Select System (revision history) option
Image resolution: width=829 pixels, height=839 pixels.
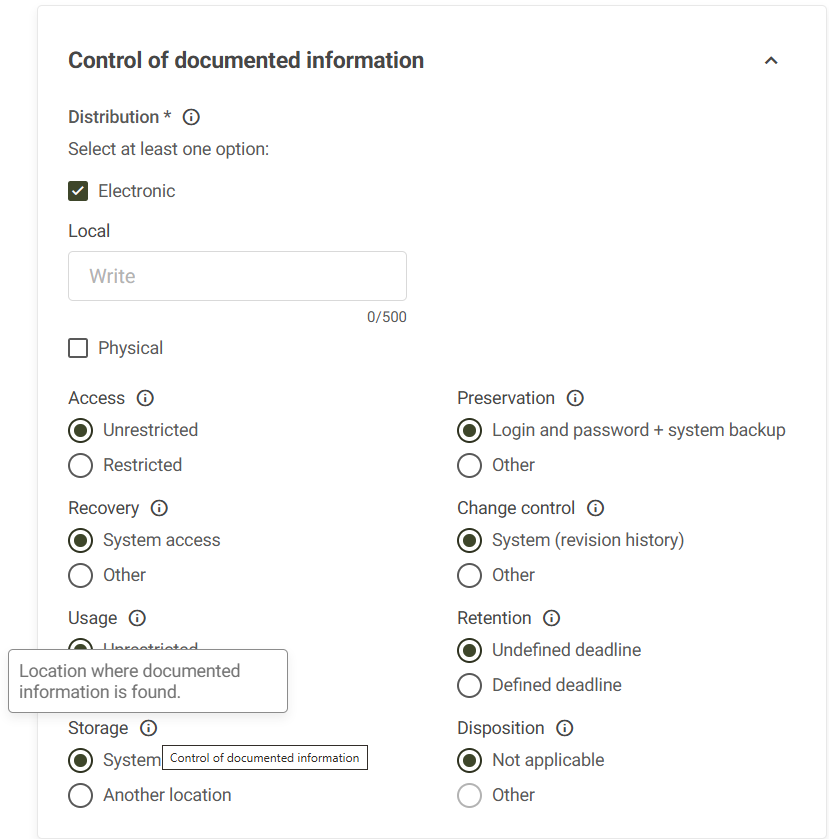point(469,540)
